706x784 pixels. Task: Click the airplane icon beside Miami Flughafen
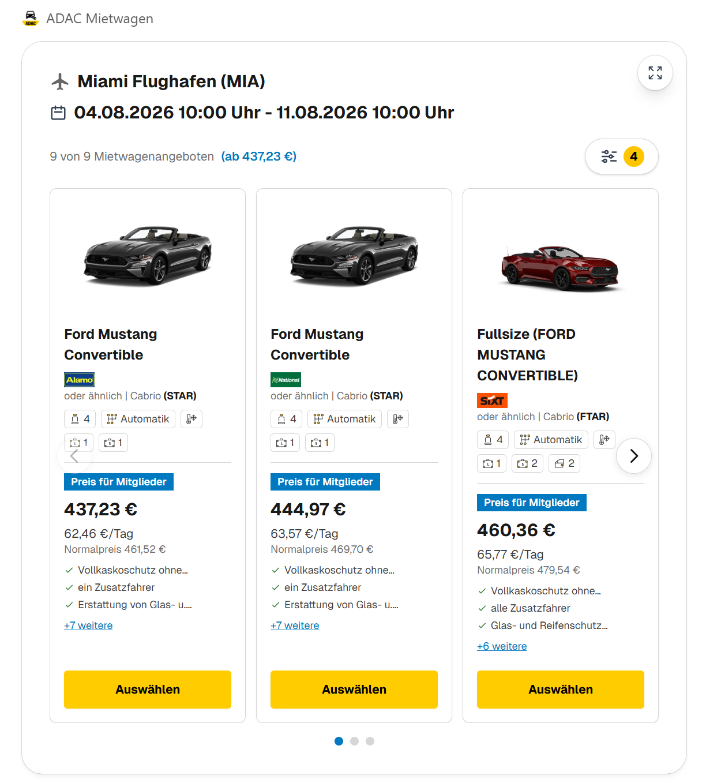pyautogui.click(x=60, y=81)
